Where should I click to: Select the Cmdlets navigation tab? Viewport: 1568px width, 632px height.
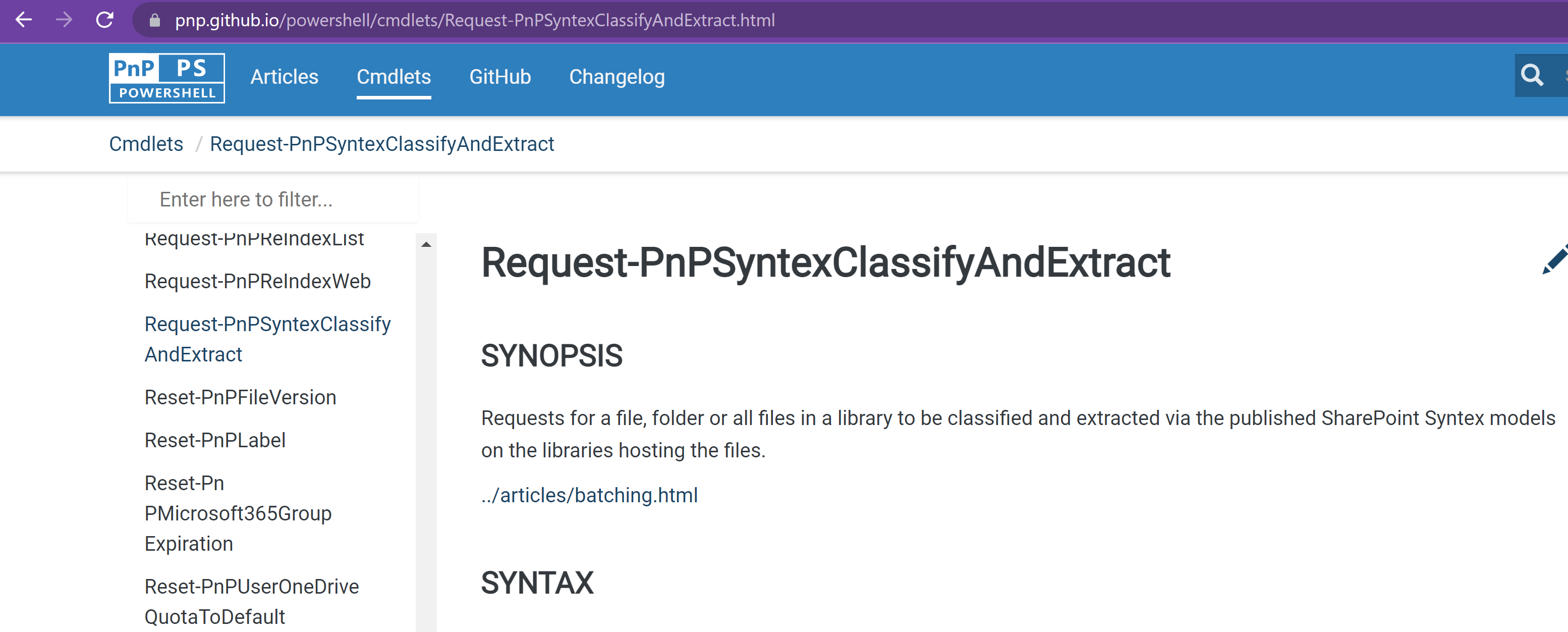tap(393, 77)
